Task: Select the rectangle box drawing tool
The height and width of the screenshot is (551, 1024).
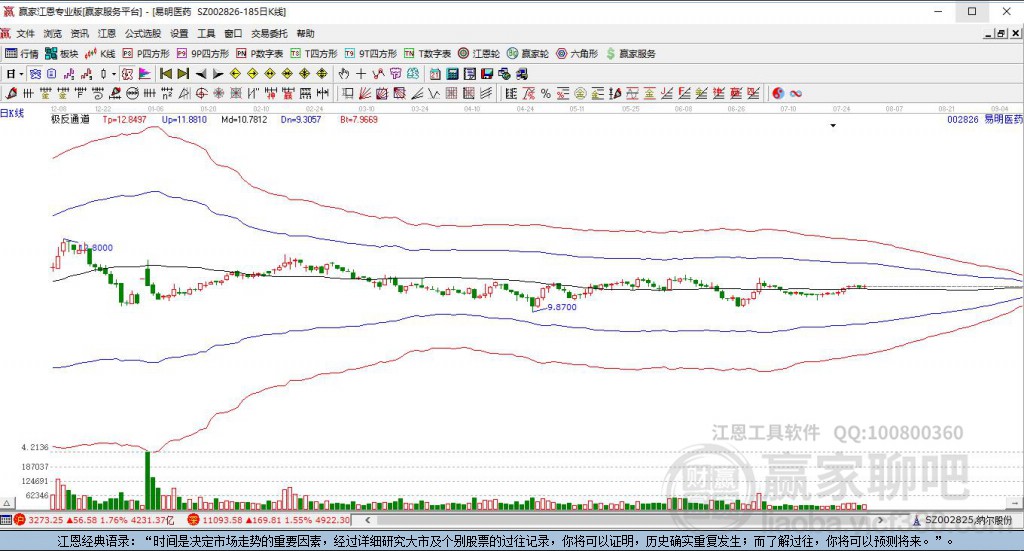Action: click(348, 93)
